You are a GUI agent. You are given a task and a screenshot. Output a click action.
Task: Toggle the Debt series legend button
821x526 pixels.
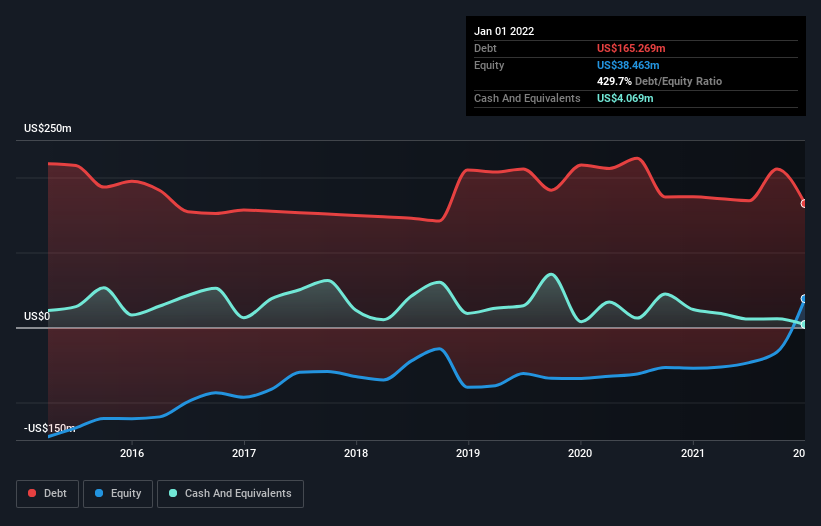click(x=48, y=494)
